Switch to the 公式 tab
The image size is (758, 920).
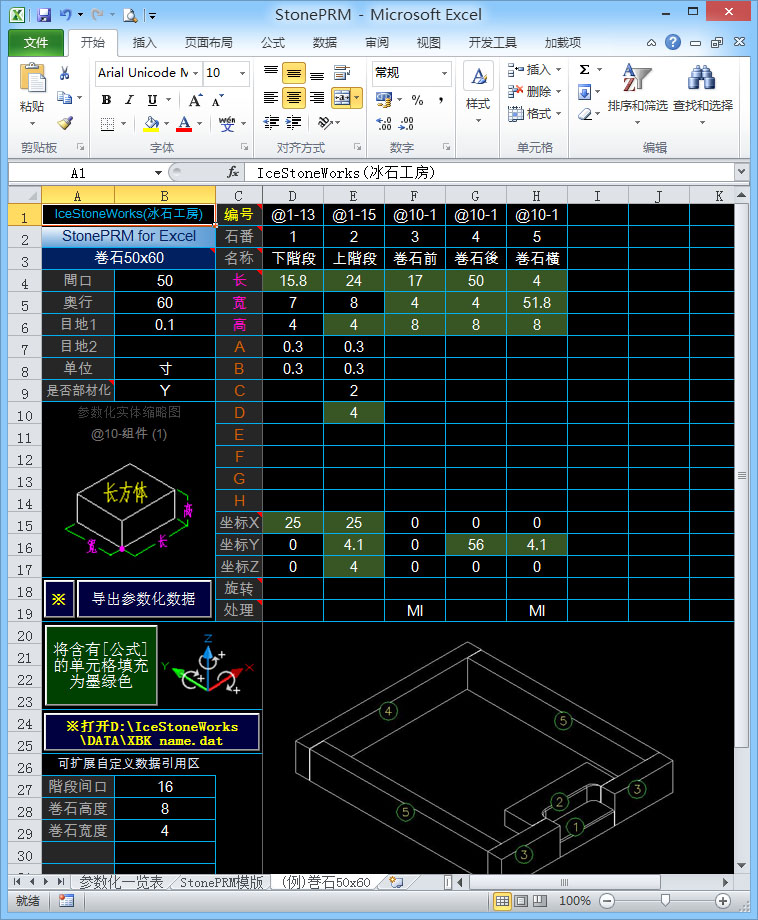(273, 43)
